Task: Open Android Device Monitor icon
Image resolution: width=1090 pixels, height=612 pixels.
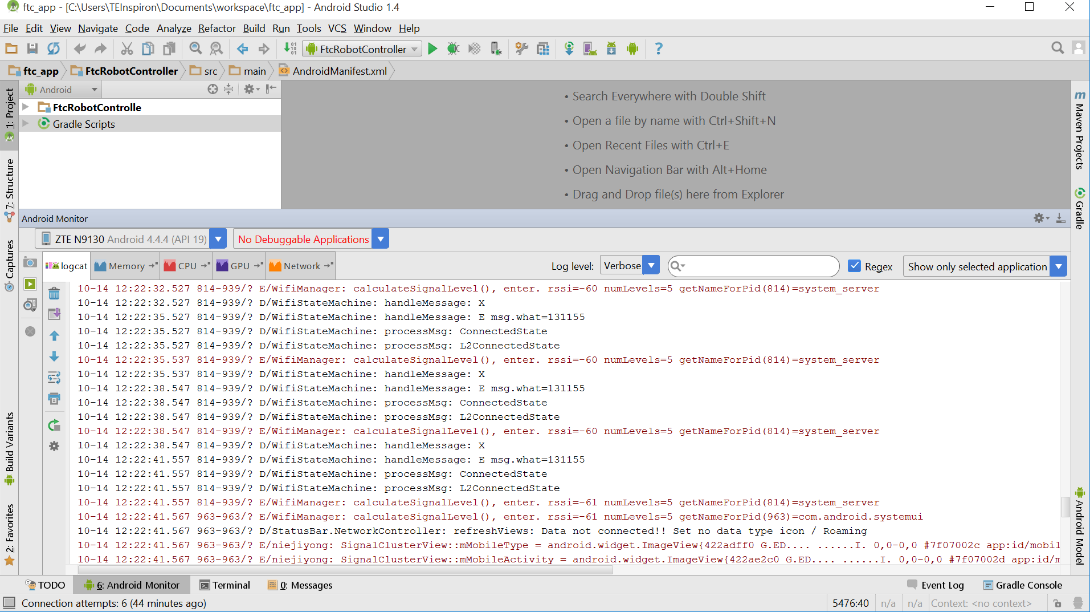Action: 633,49
